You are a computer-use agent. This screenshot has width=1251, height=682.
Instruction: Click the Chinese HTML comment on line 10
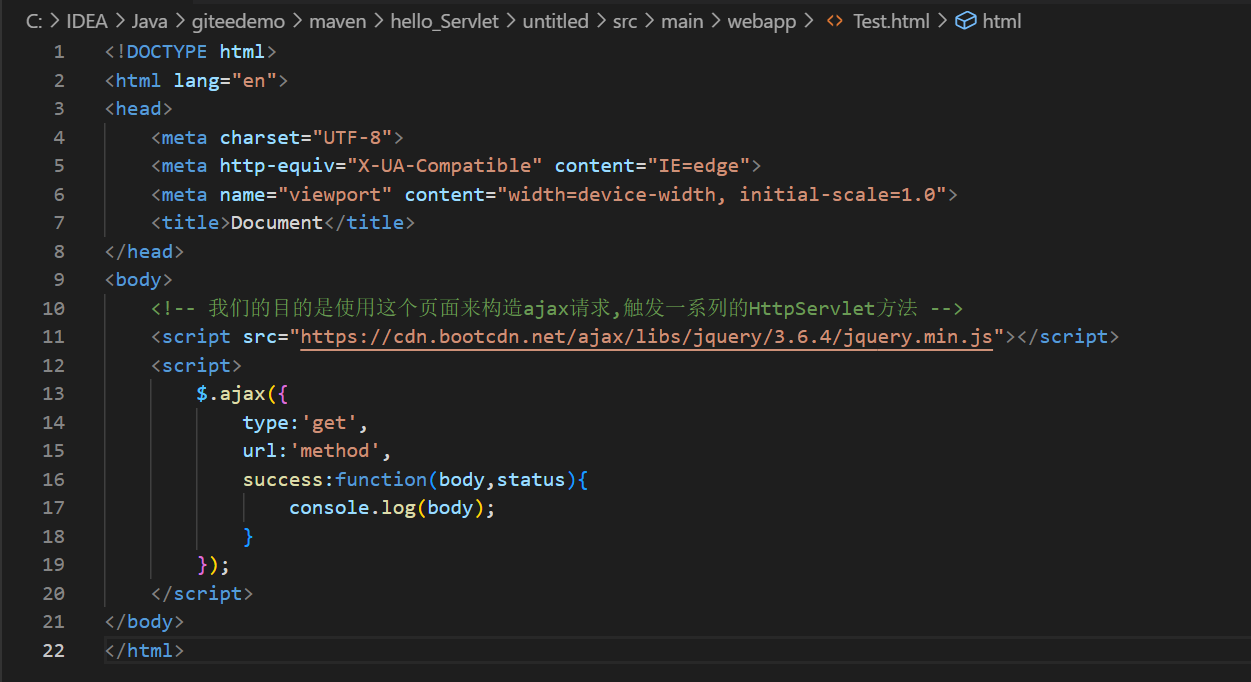557,308
